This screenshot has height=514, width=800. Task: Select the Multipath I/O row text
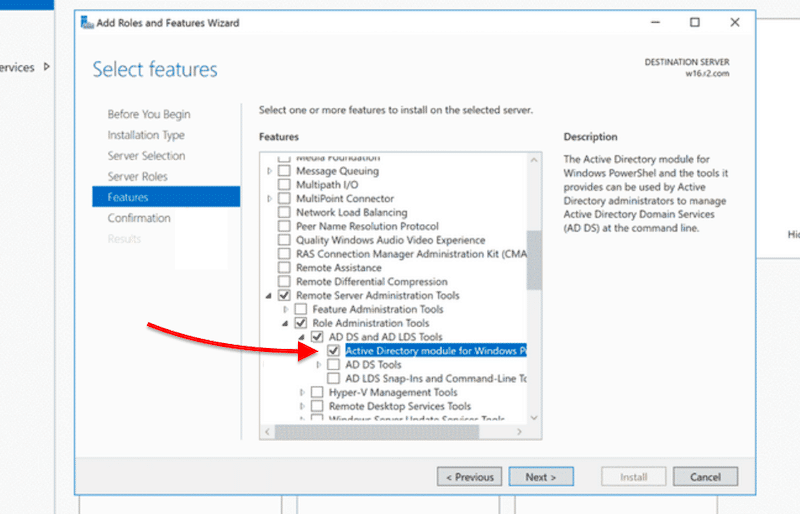(327, 184)
